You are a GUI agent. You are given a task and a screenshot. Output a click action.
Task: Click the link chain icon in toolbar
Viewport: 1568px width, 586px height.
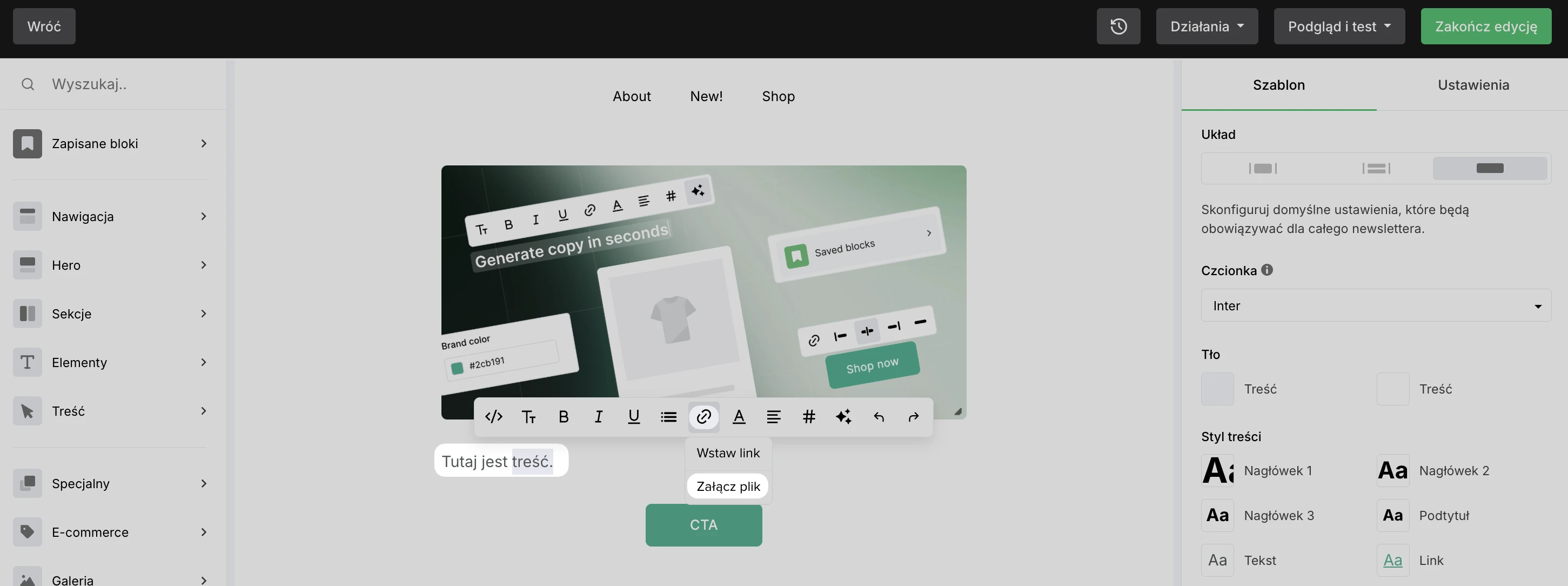(x=703, y=417)
